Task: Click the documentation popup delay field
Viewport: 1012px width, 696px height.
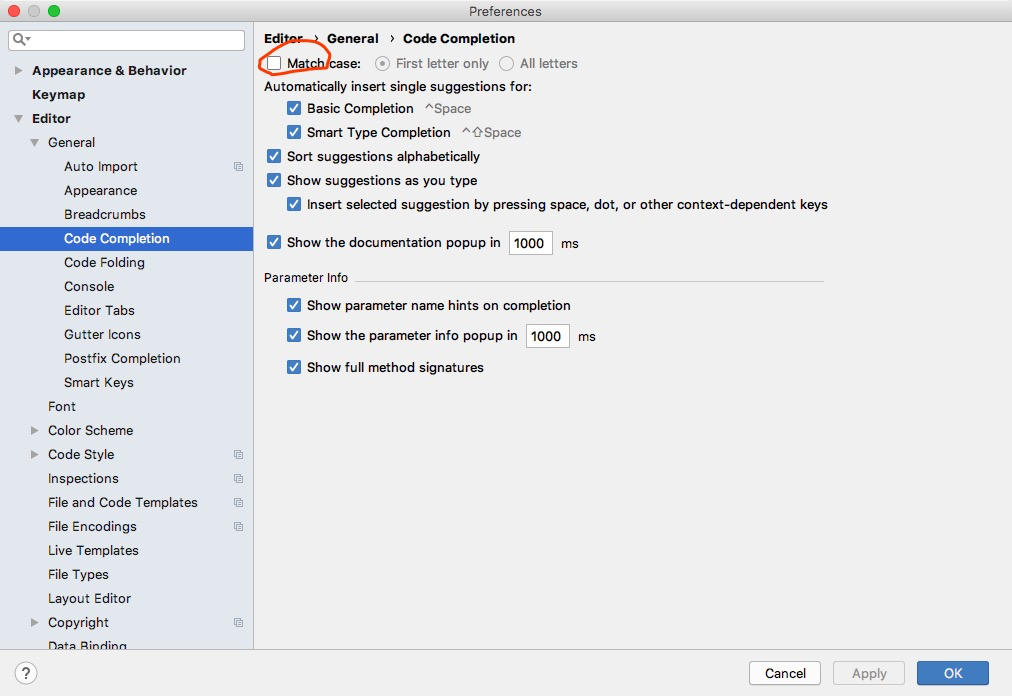Action: (531, 243)
